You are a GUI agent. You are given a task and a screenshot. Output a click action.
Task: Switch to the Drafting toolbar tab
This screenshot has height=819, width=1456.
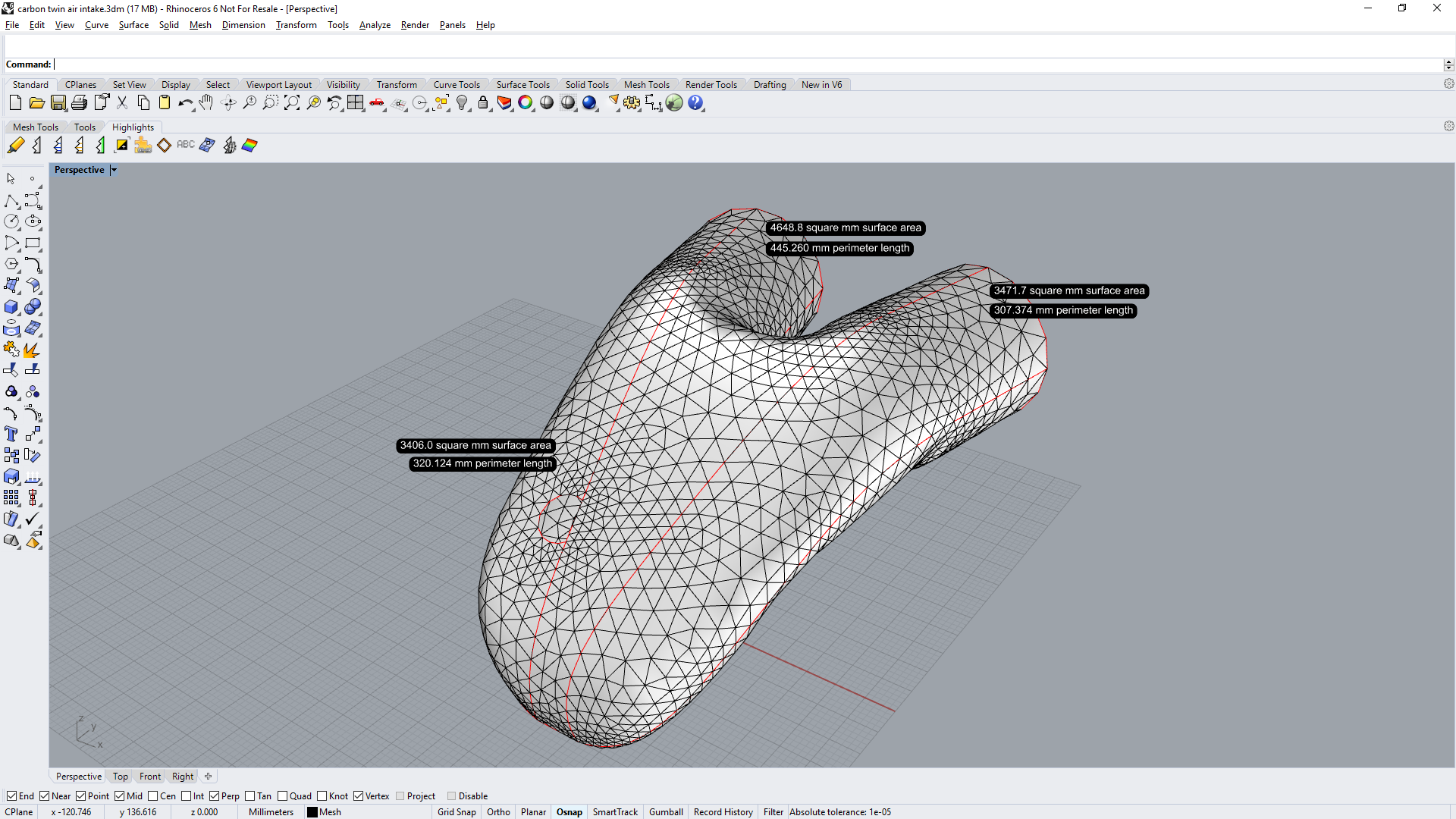click(x=770, y=85)
